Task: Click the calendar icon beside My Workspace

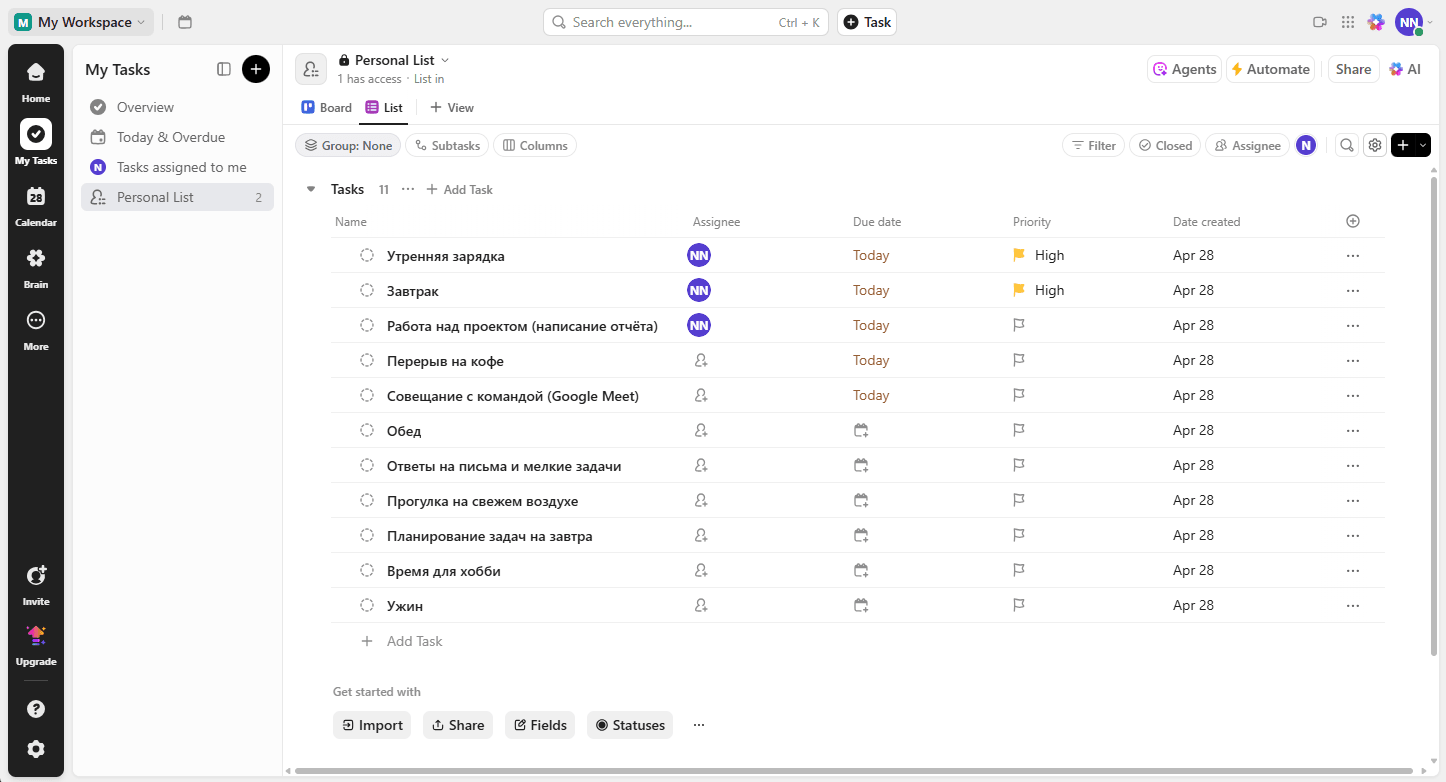Action: coord(184,22)
